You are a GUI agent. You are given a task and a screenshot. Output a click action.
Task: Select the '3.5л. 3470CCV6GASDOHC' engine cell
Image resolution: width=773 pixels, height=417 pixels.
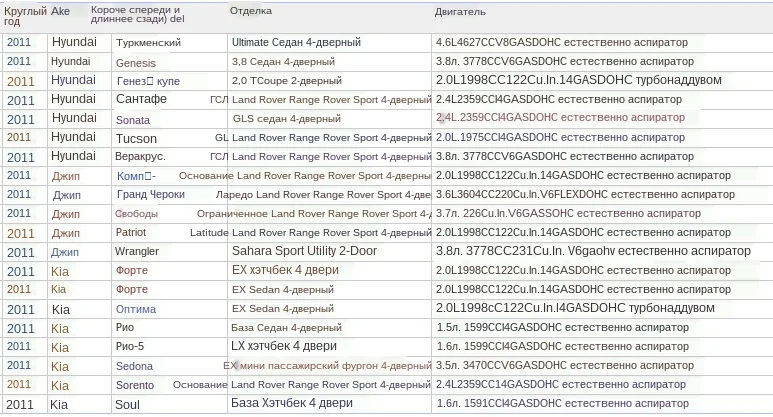[565, 366]
